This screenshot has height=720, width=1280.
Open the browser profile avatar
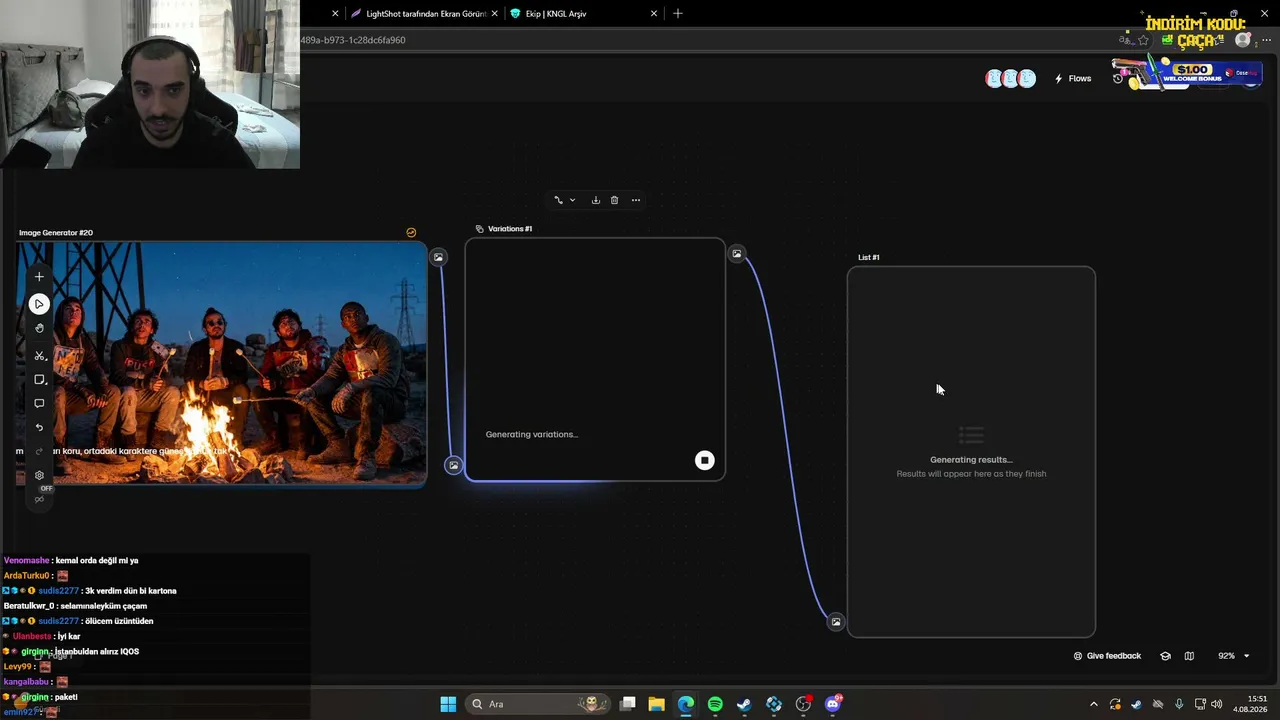(1243, 40)
